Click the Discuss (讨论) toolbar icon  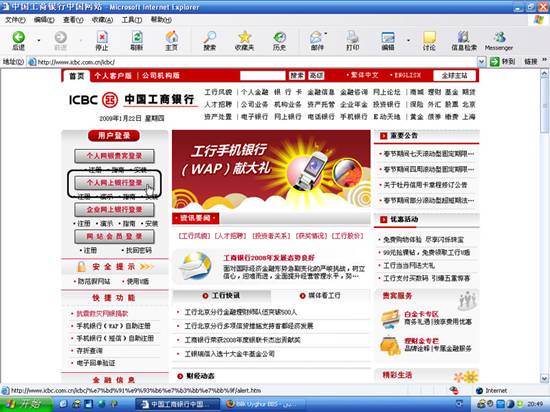429,37
